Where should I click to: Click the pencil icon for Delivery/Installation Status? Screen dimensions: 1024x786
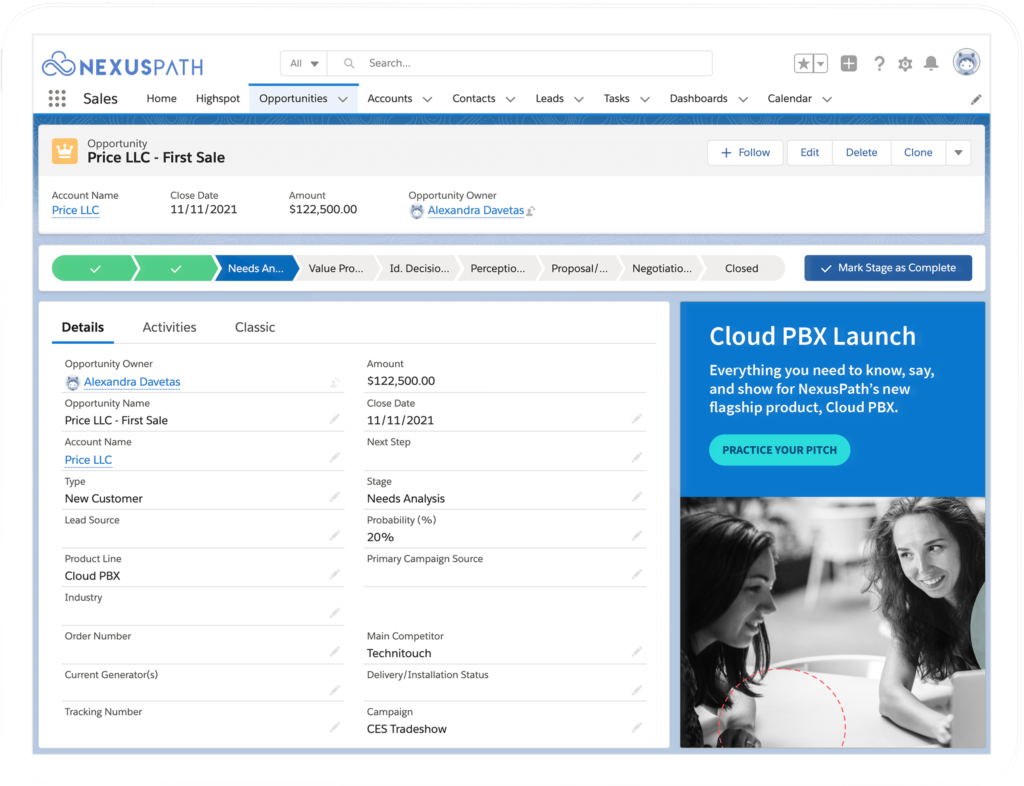637,689
